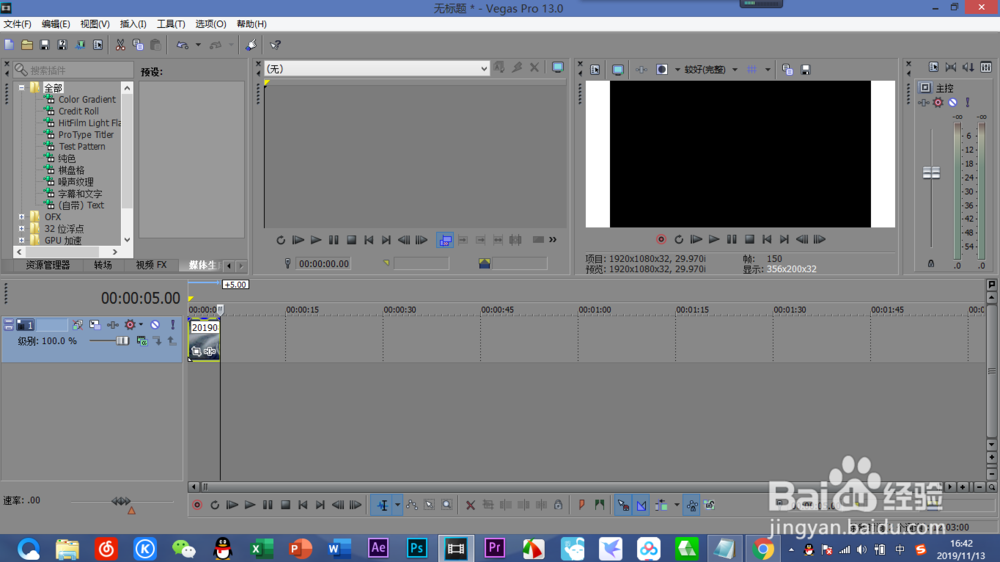Open track 1 compositing mode icon

142,342
